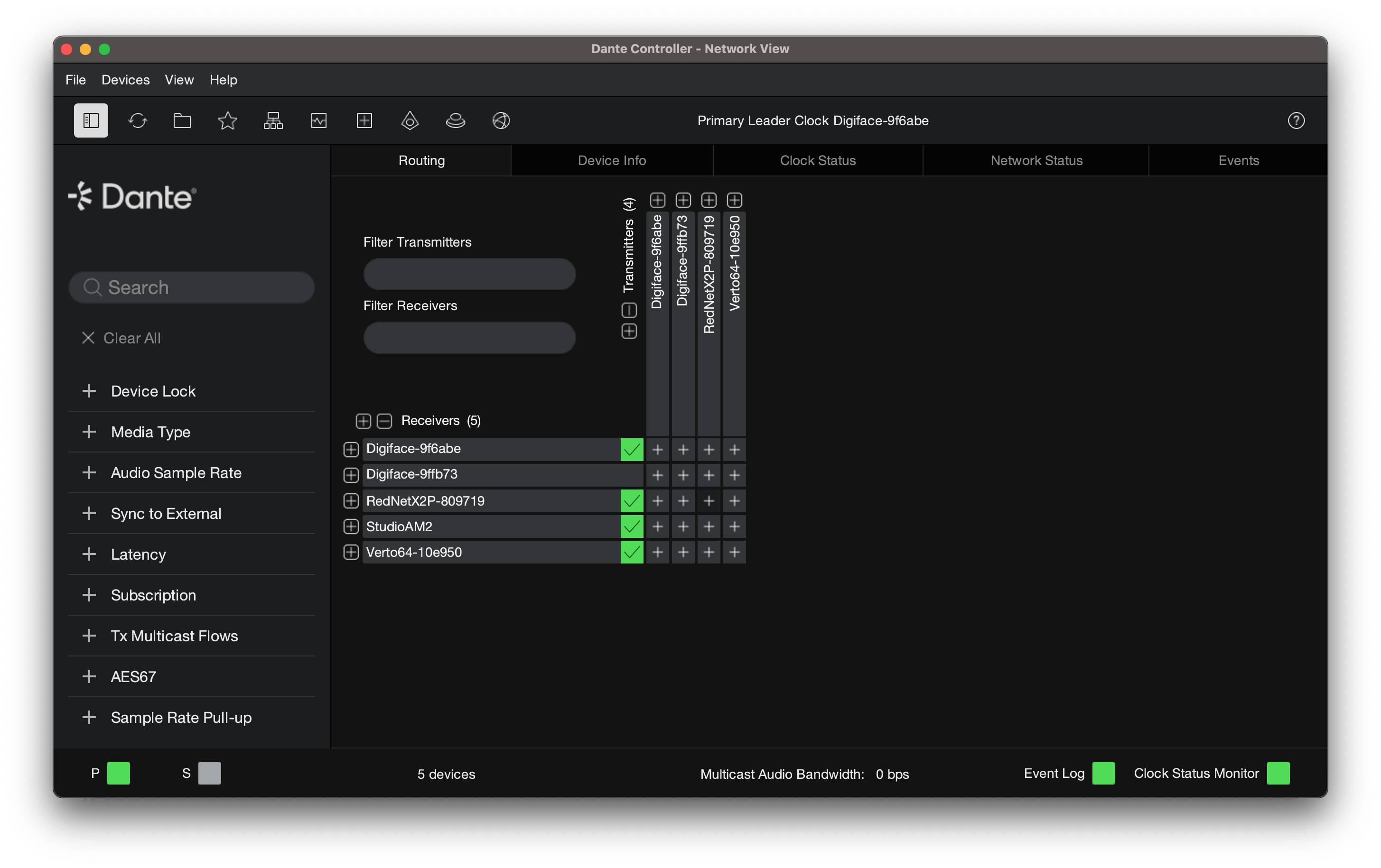1381x868 pixels.
Task: Click the boxed plus toolbar icon
Action: (x=364, y=120)
